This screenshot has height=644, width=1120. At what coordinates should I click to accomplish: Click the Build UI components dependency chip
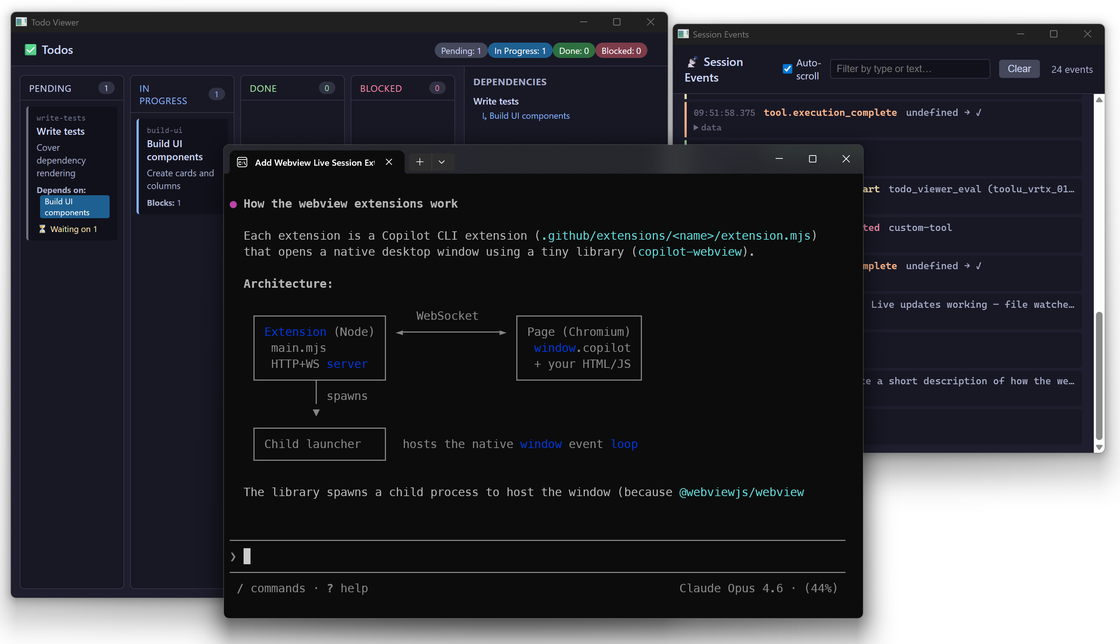[74, 207]
